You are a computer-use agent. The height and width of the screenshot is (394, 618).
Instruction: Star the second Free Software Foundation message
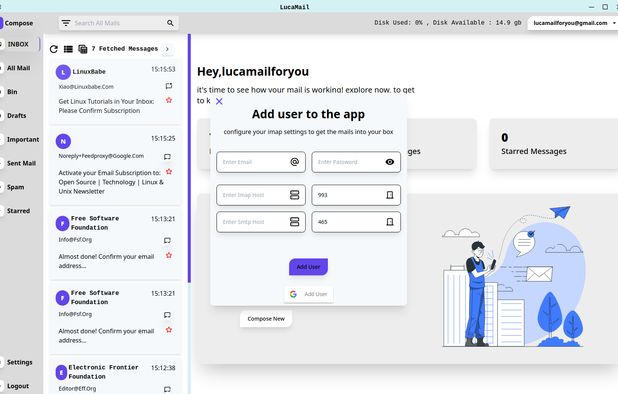(x=169, y=330)
